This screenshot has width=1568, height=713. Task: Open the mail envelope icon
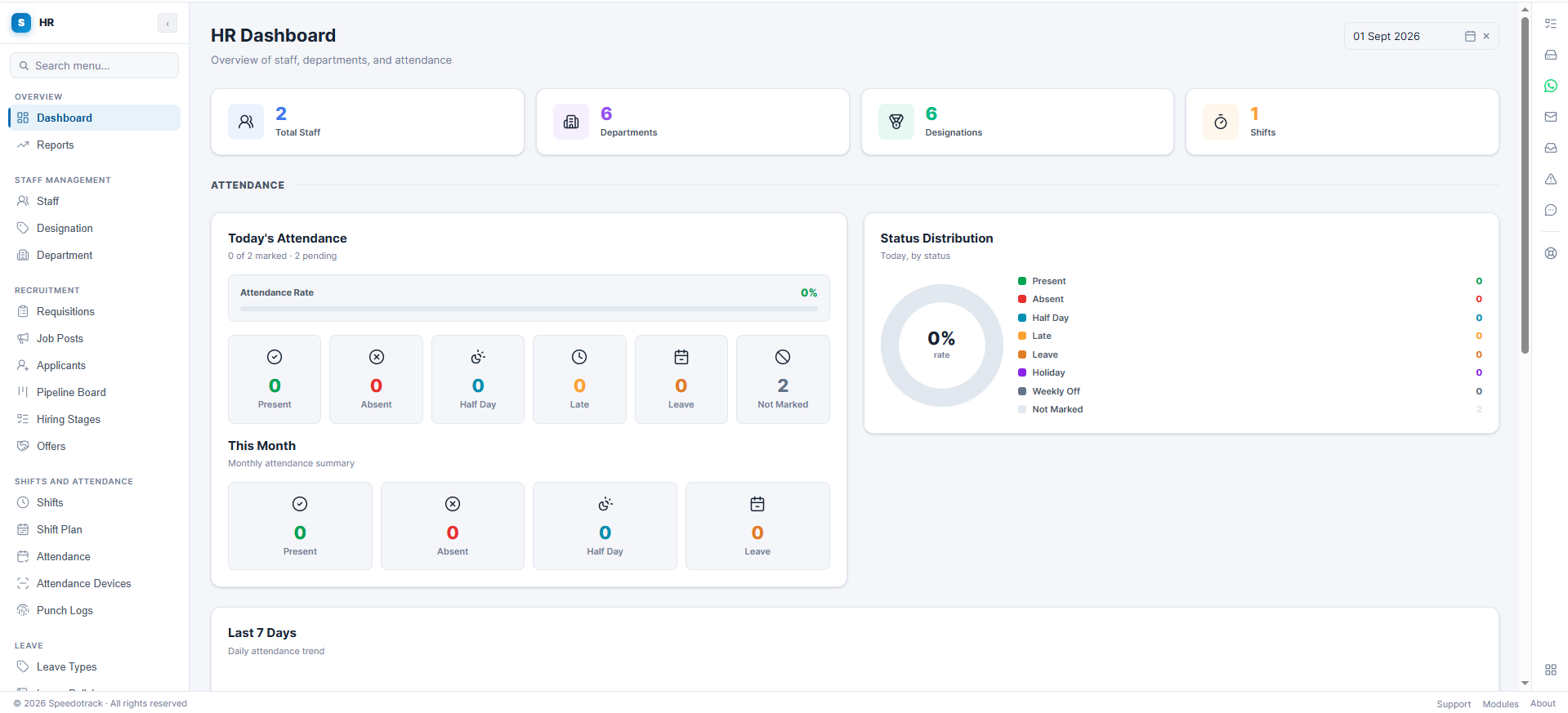pos(1550,117)
